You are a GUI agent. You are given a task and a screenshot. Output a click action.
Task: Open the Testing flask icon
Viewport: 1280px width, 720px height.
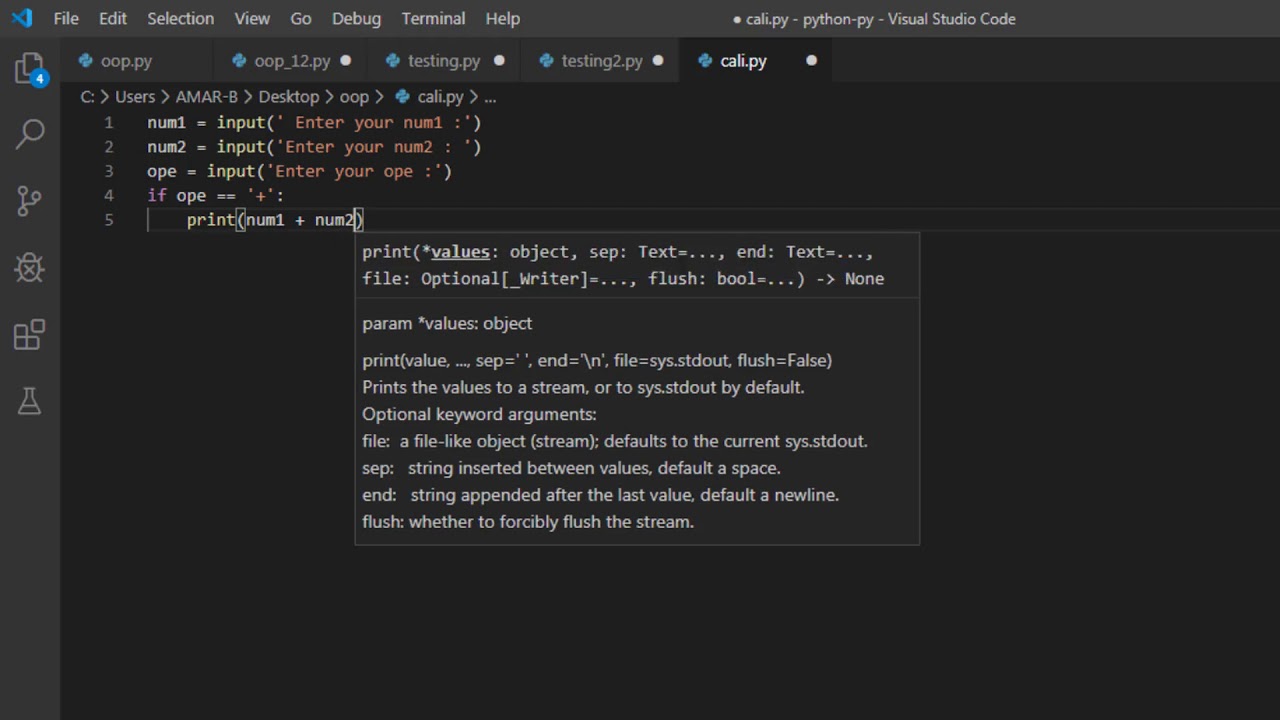point(30,400)
